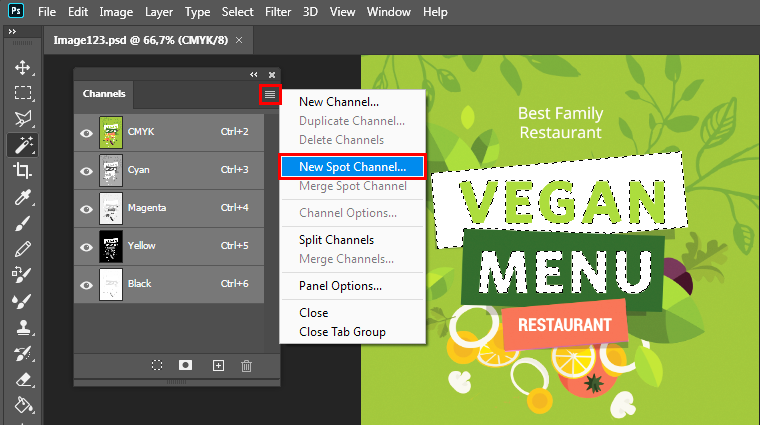760x425 pixels.
Task: Hide the Cyan channel visibility
Action: (86, 170)
